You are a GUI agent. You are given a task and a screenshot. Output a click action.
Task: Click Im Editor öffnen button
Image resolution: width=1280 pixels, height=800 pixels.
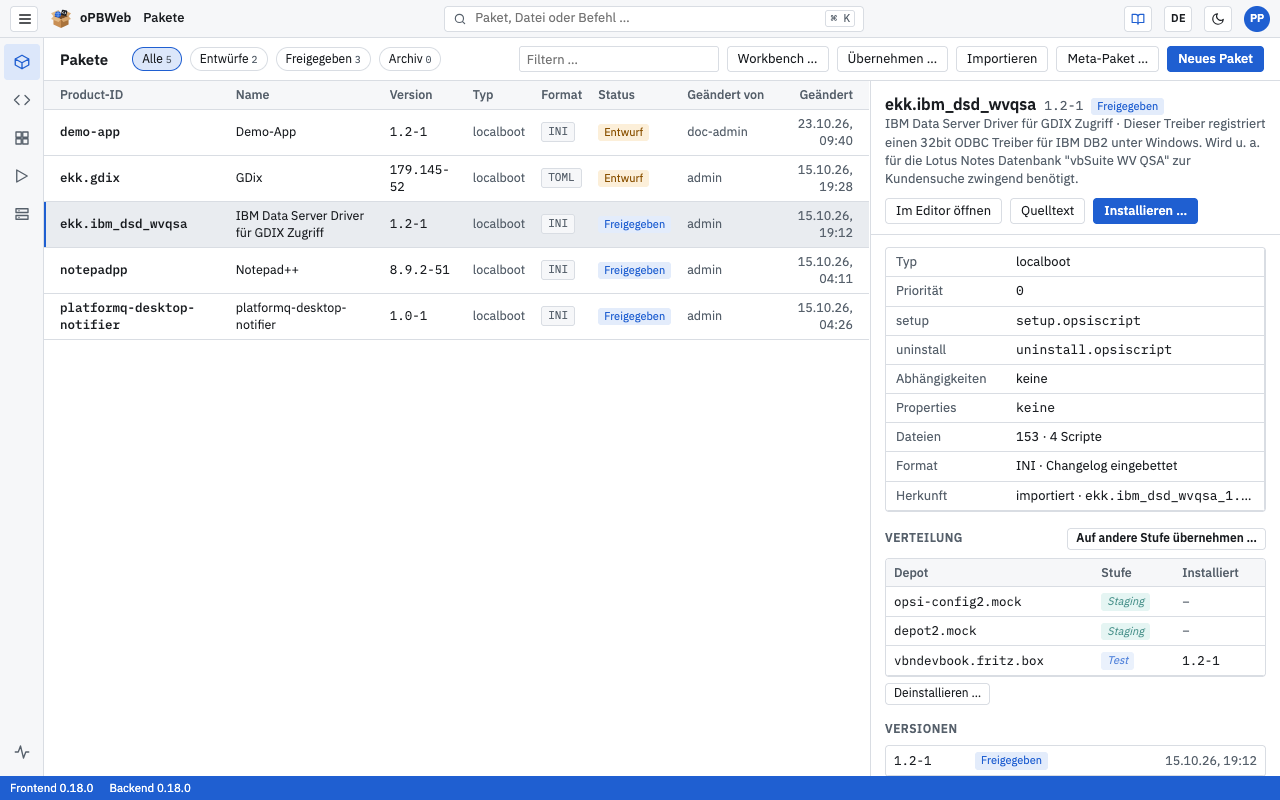(x=943, y=211)
